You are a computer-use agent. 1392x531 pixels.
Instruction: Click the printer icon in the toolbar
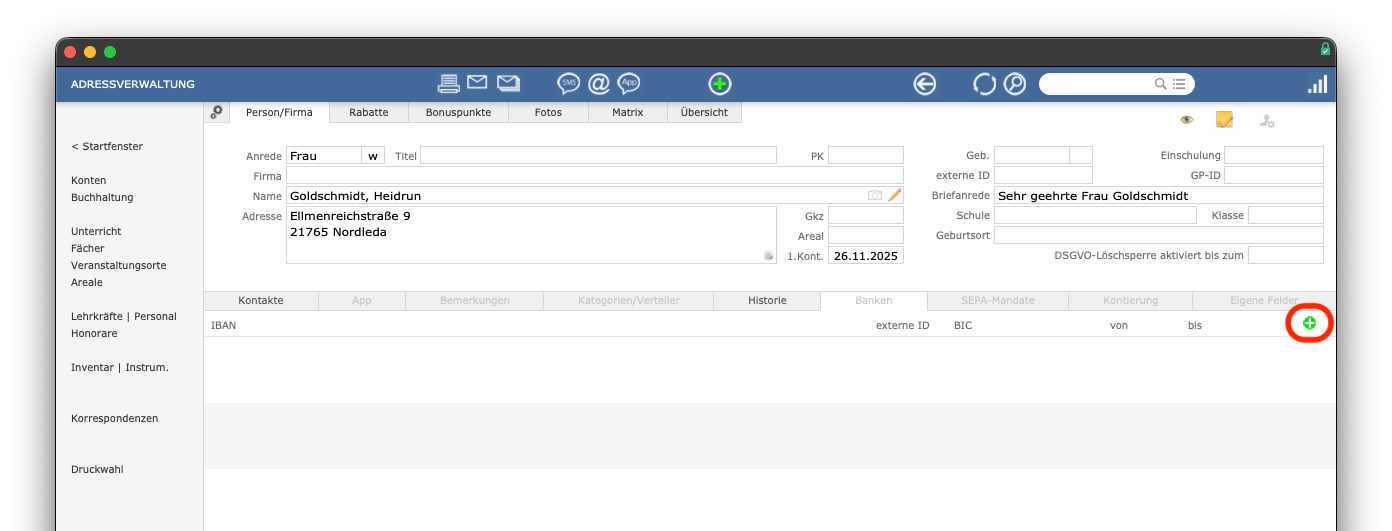pos(449,84)
